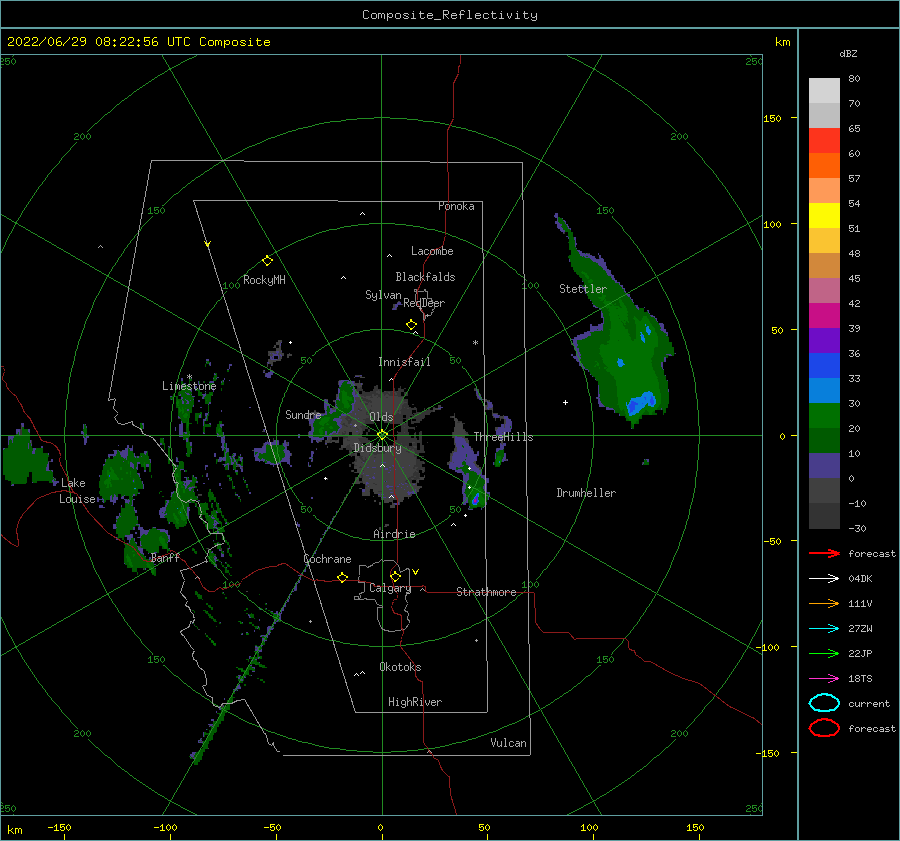Select the cyan 27ZW arrow icon

pyautogui.click(x=824, y=629)
